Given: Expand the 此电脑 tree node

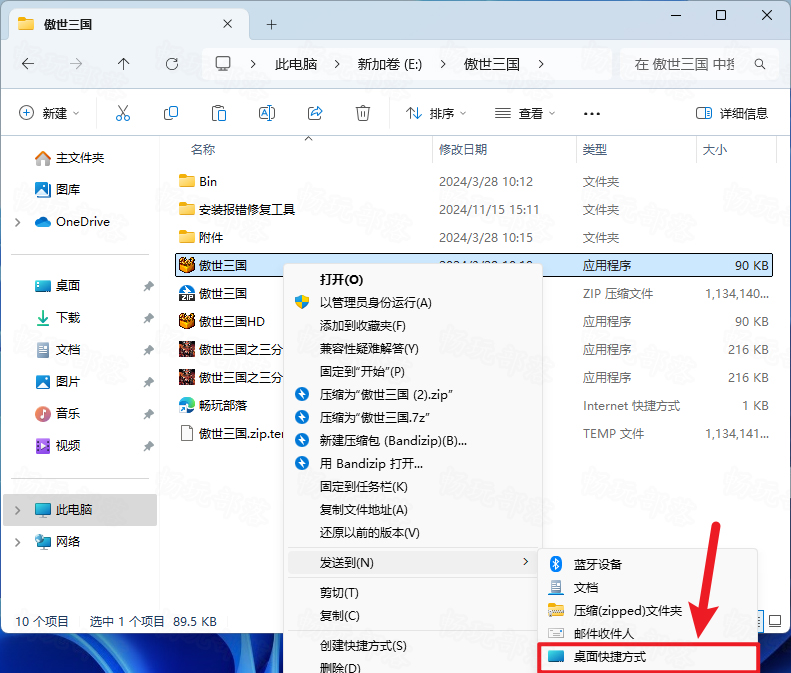Looking at the screenshot, I should click(18, 510).
